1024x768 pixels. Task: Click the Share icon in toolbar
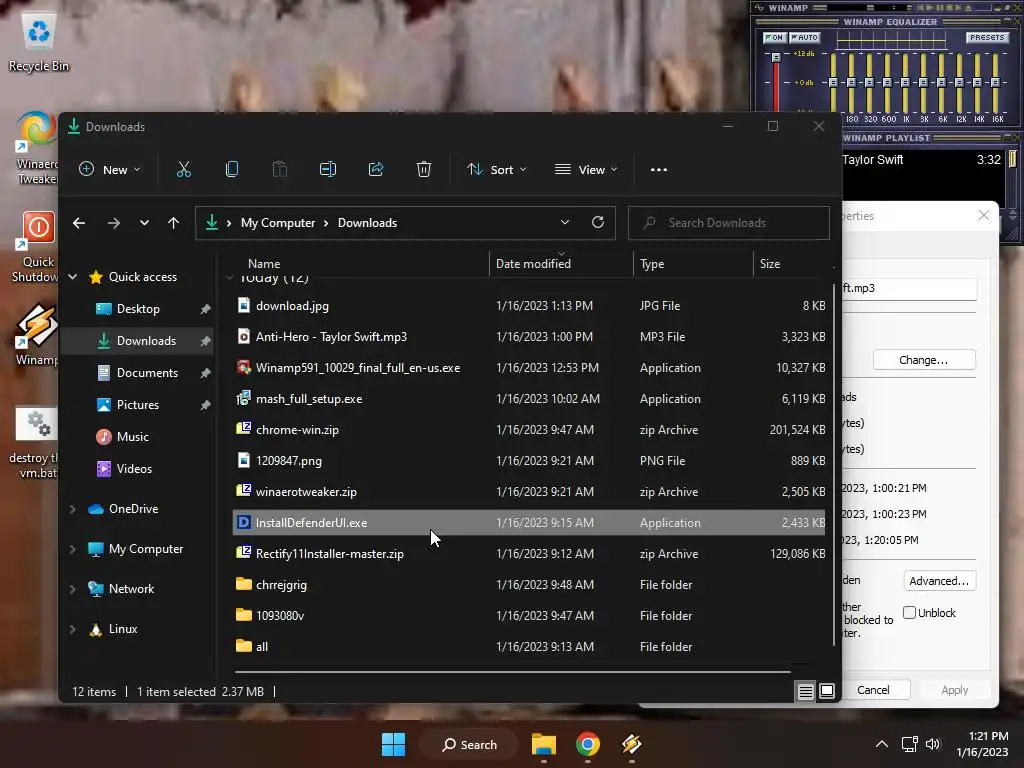pos(376,170)
